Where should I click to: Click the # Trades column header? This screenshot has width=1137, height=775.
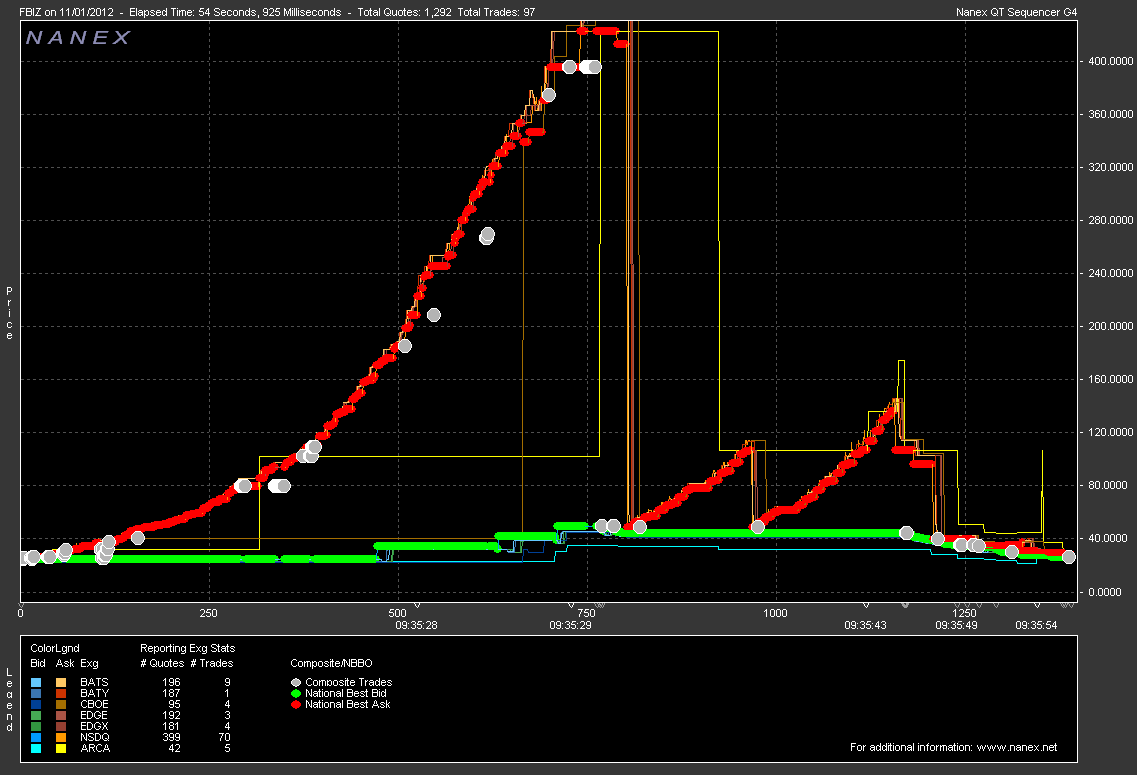212,663
